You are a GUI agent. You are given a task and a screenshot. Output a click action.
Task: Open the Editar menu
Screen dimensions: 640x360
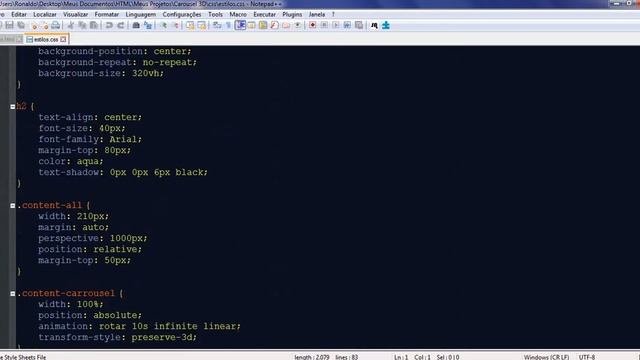tap(19, 14)
